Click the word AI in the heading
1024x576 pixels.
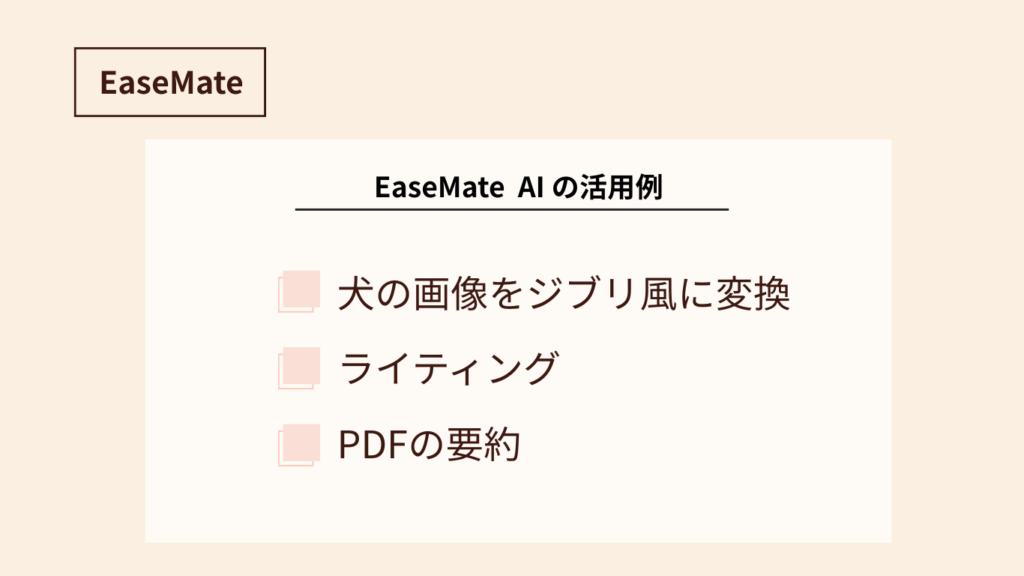point(530,188)
